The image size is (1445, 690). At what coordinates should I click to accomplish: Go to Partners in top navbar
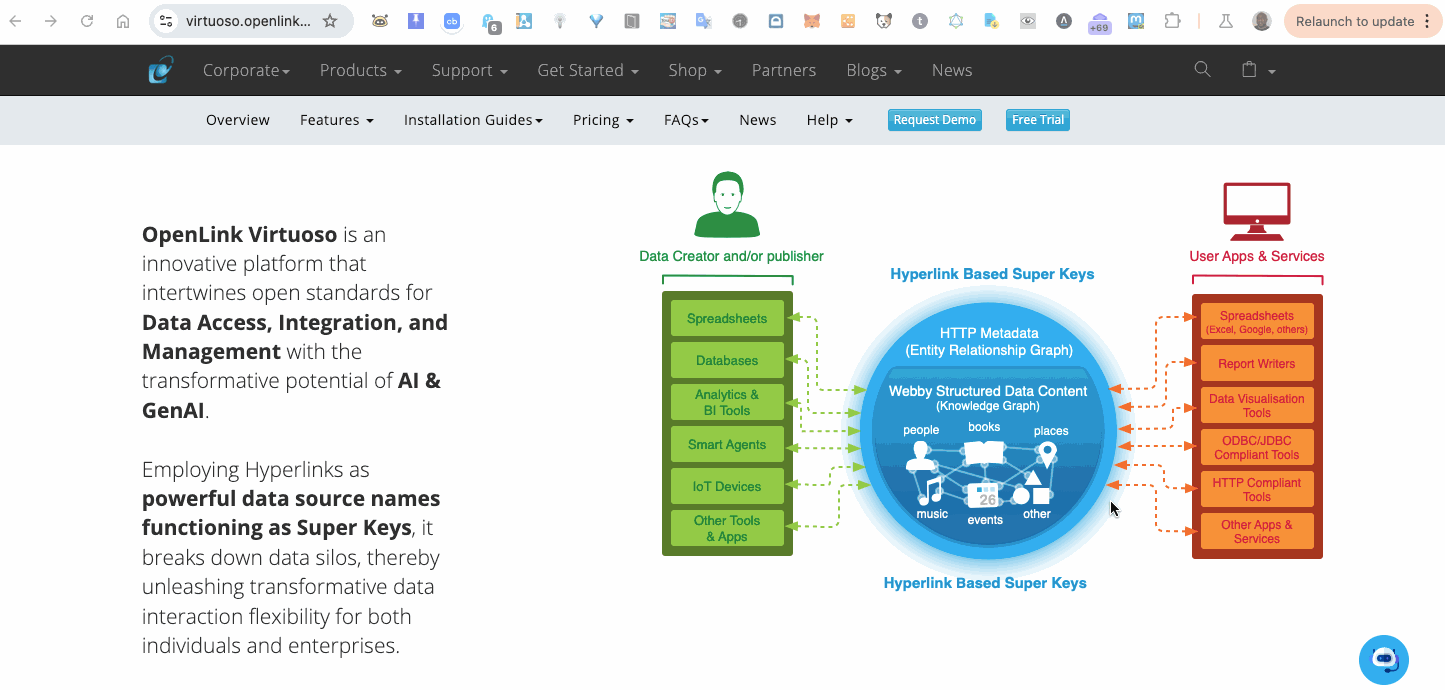point(784,70)
